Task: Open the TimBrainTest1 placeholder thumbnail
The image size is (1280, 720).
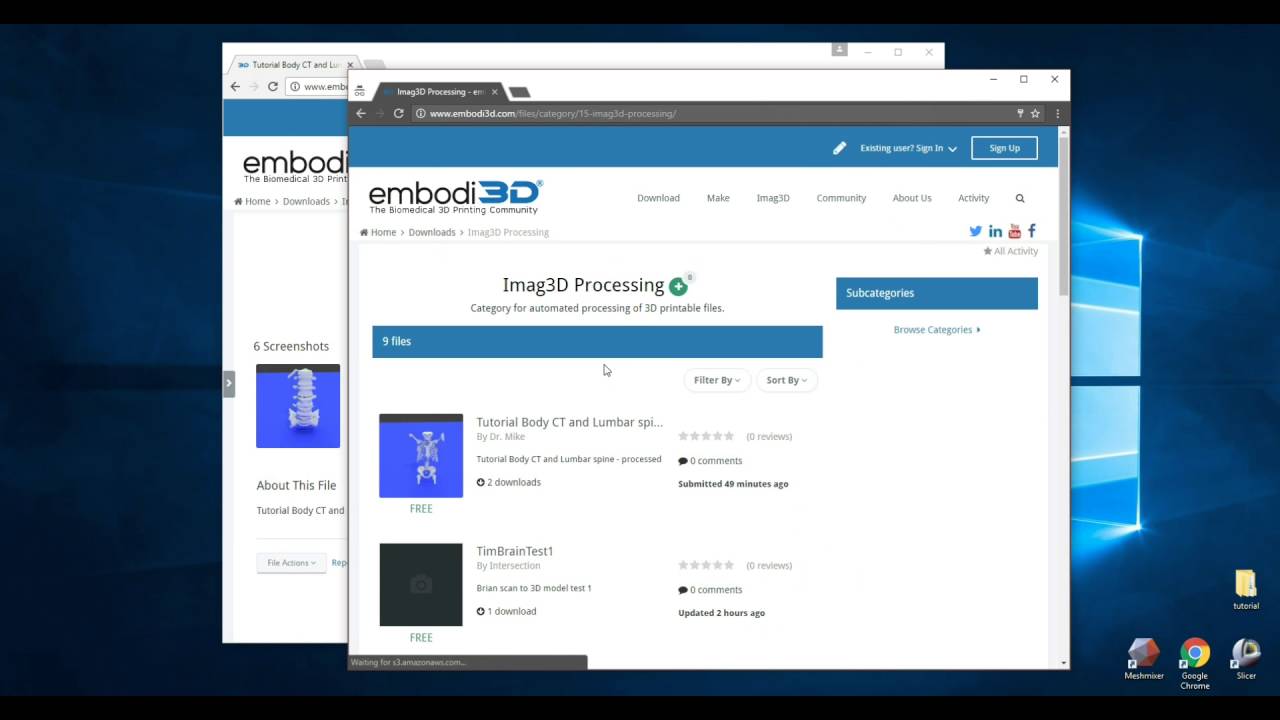Action: click(x=421, y=585)
